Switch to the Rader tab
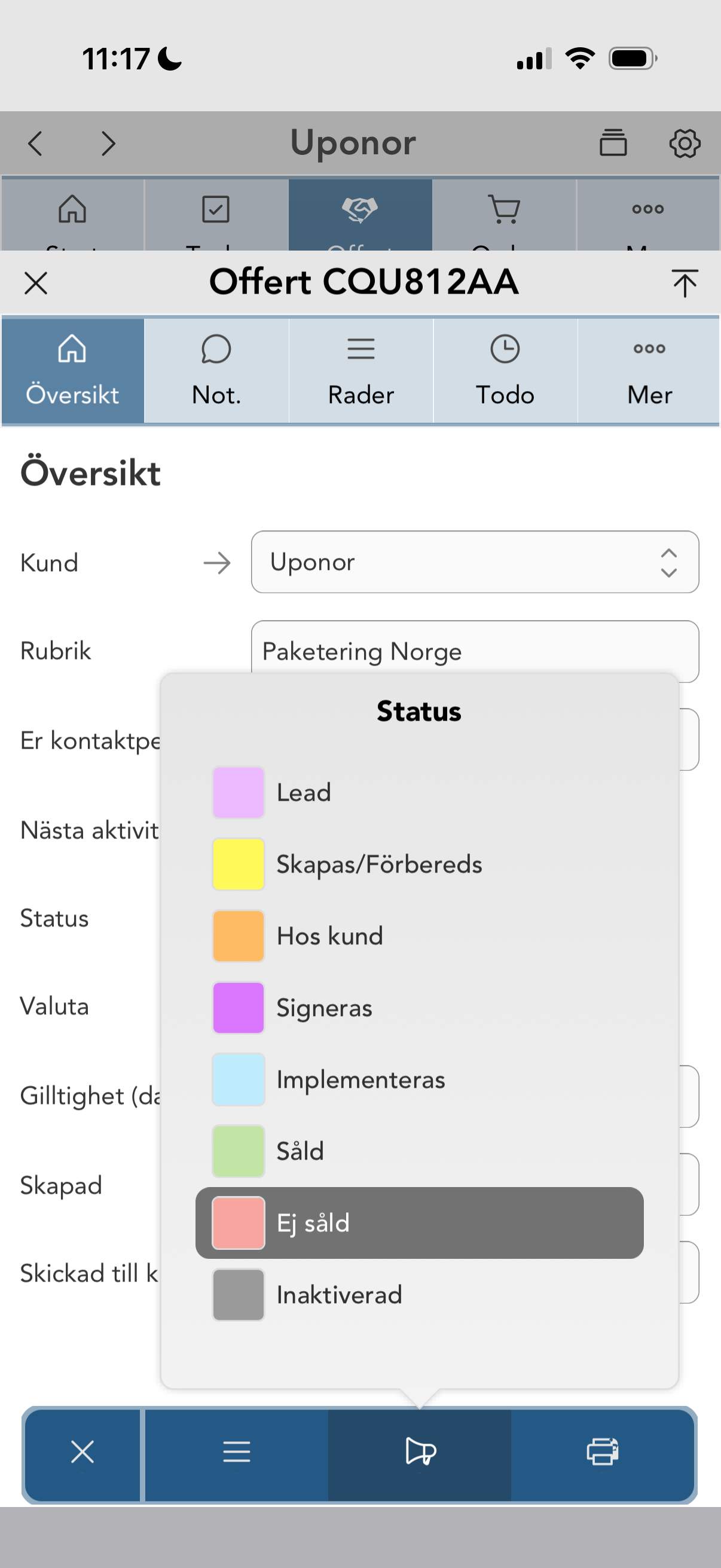The image size is (721, 1568). 361,370
